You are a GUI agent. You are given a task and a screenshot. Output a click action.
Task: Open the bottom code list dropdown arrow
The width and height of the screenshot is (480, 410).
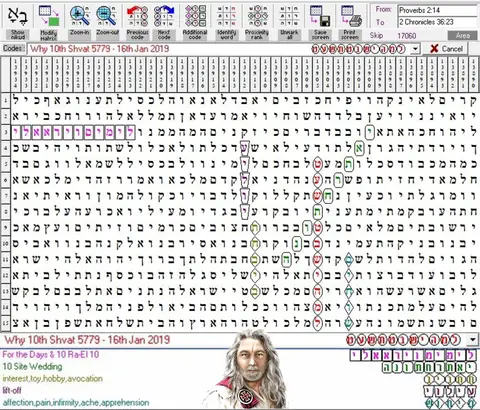click(x=472, y=340)
